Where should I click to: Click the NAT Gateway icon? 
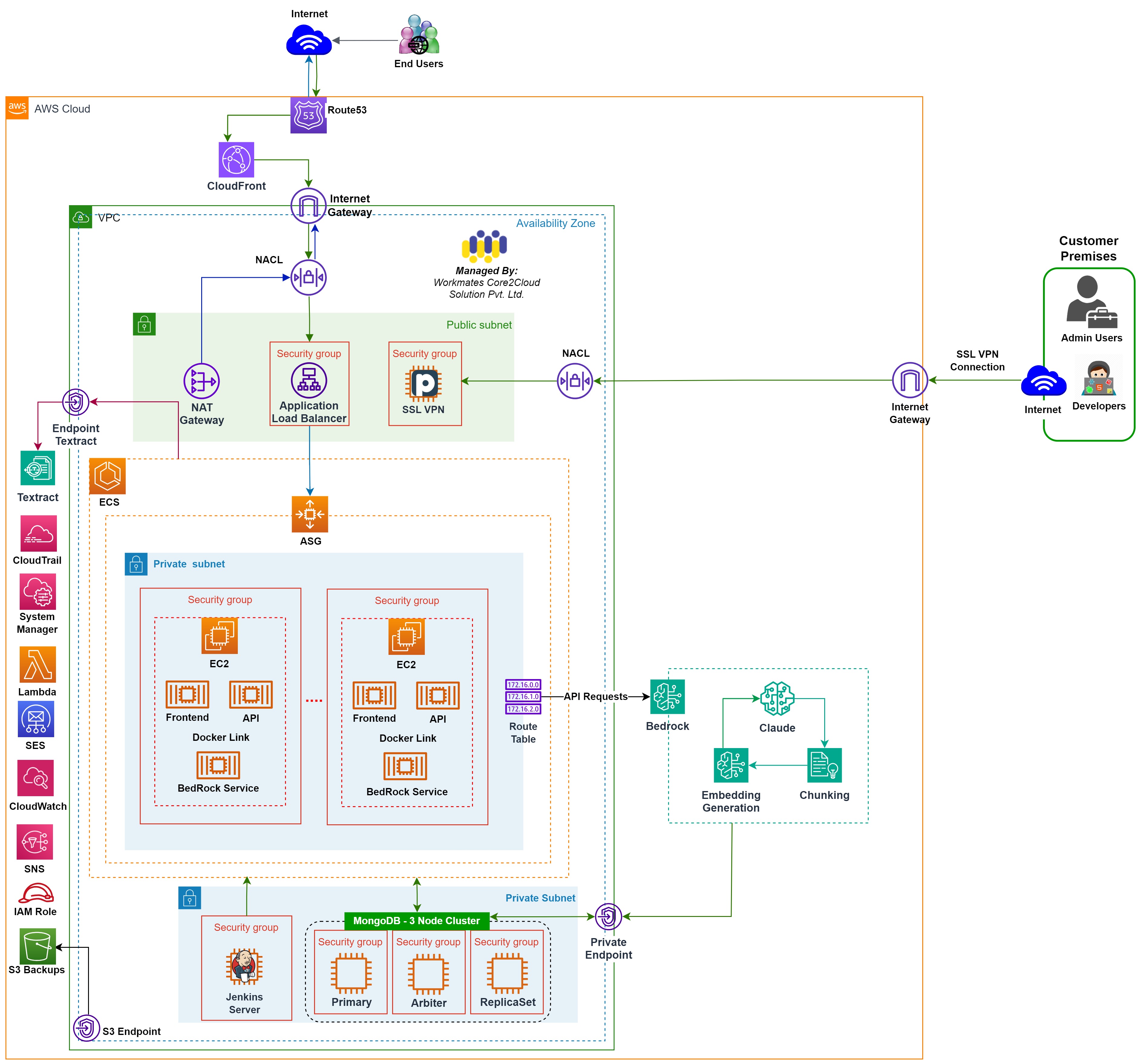202,381
